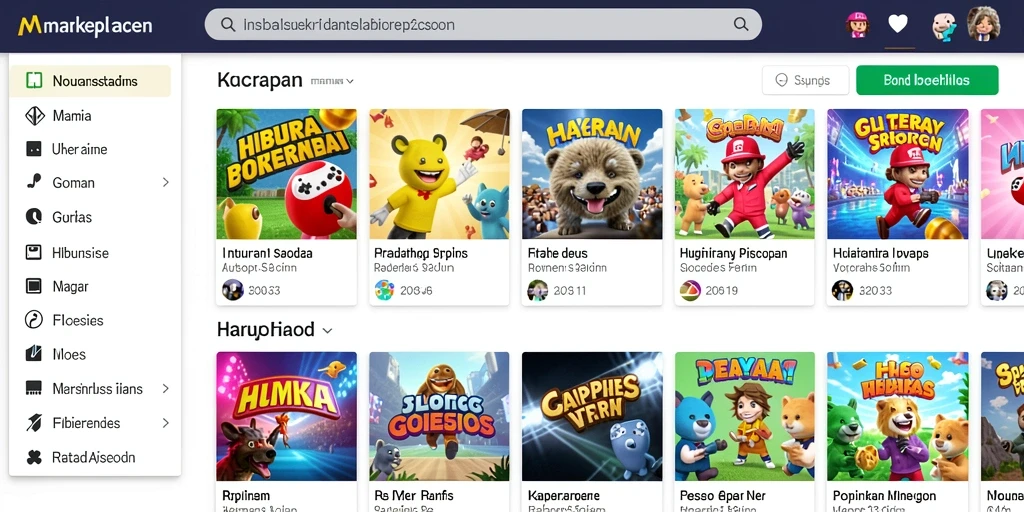
Task: Click the green Bond boehlilas button
Action: [927, 80]
